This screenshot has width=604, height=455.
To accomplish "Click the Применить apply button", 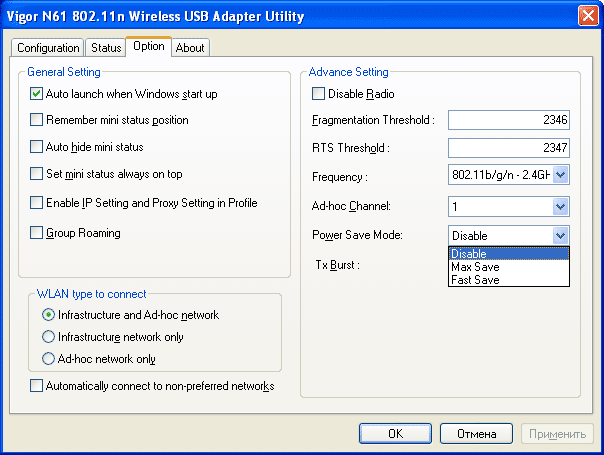I will click(557, 434).
